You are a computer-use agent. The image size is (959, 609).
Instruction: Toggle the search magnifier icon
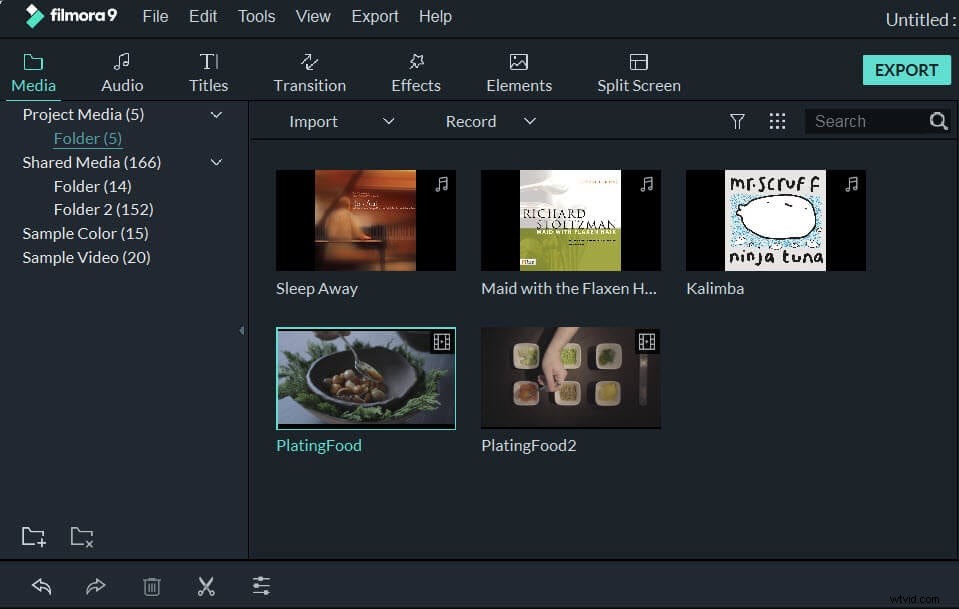coord(938,121)
